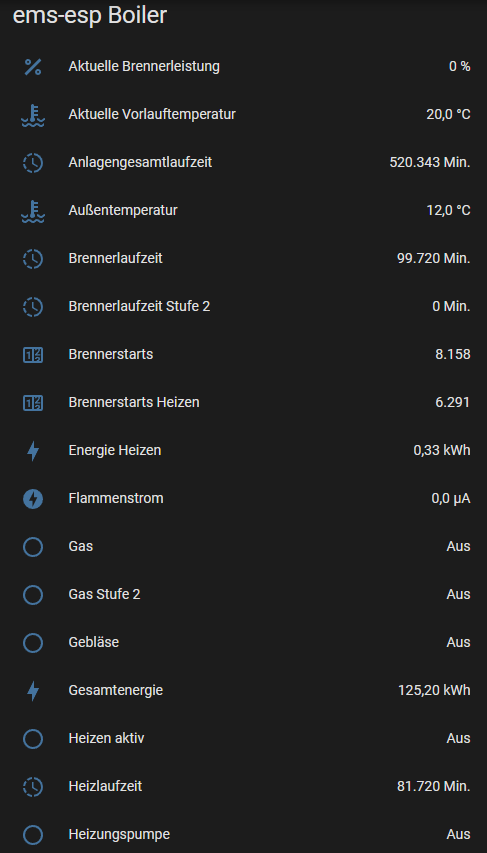
Task: Click the lightning bolt icon for Energie Heizen
Action: pyautogui.click(x=33, y=450)
